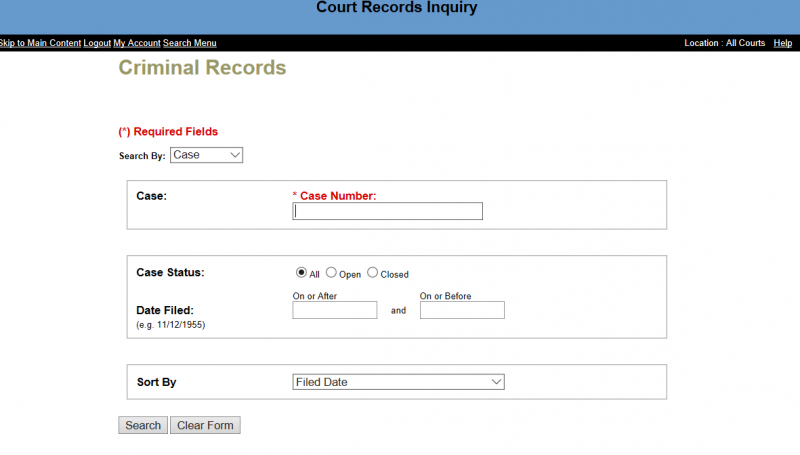This screenshot has height=455, width=800.
Task: Log out using the Logout link
Action: 97,43
